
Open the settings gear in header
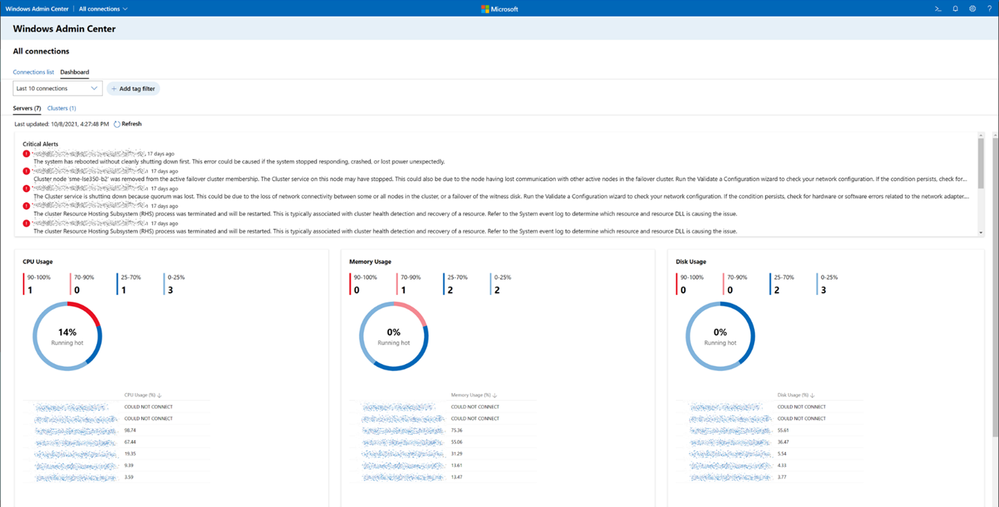[x=972, y=9]
